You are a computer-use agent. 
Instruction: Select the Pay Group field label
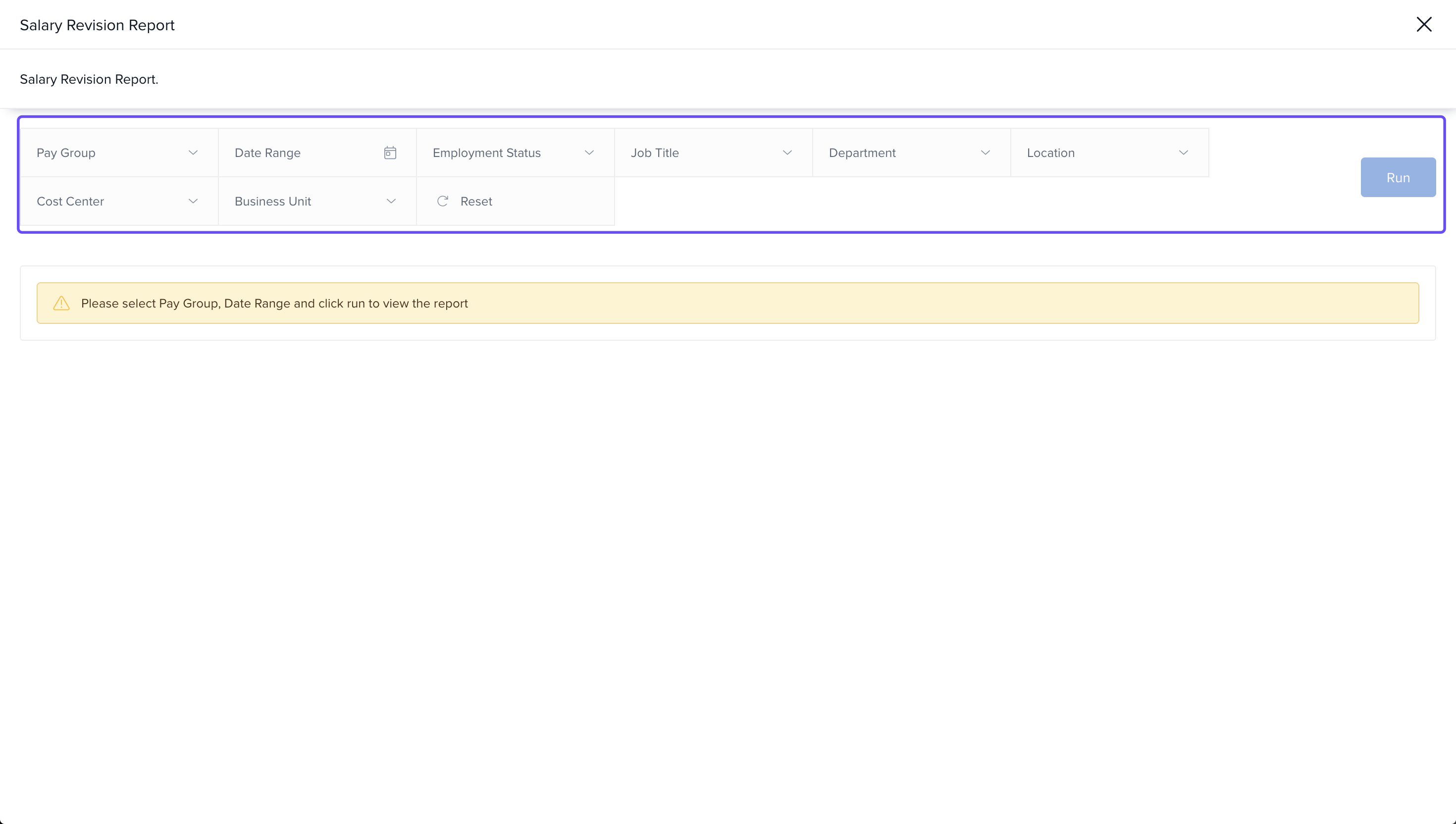pos(66,153)
